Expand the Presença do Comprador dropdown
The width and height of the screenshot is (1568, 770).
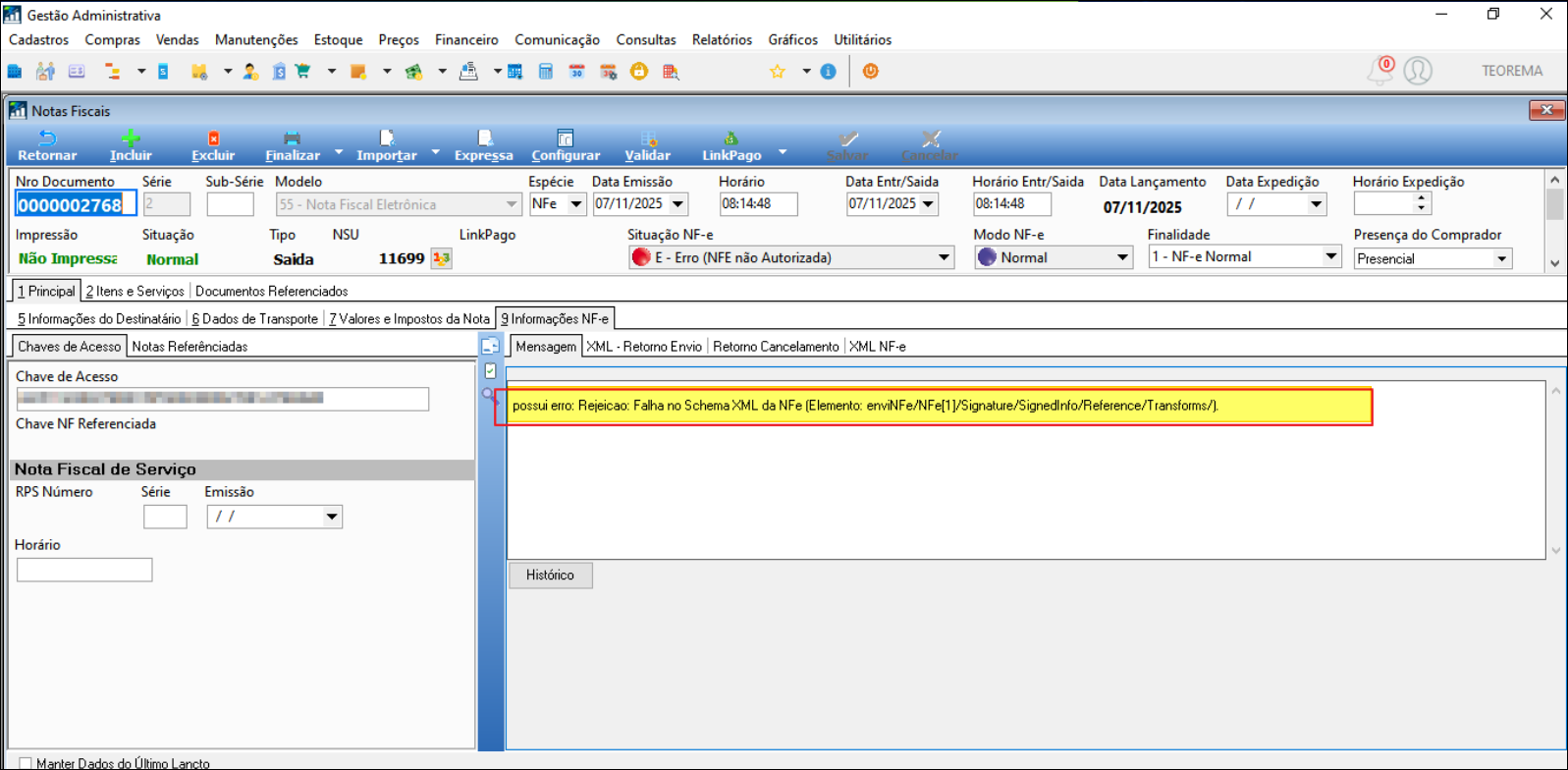[x=1501, y=258]
